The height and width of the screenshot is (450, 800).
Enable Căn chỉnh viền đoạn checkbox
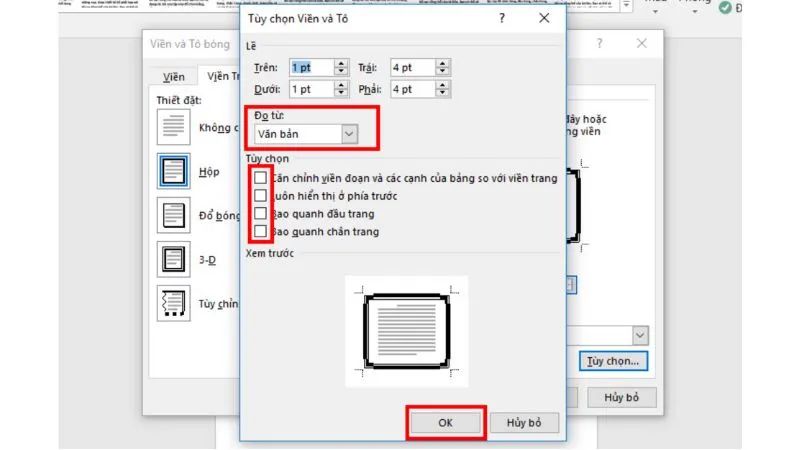click(260, 178)
